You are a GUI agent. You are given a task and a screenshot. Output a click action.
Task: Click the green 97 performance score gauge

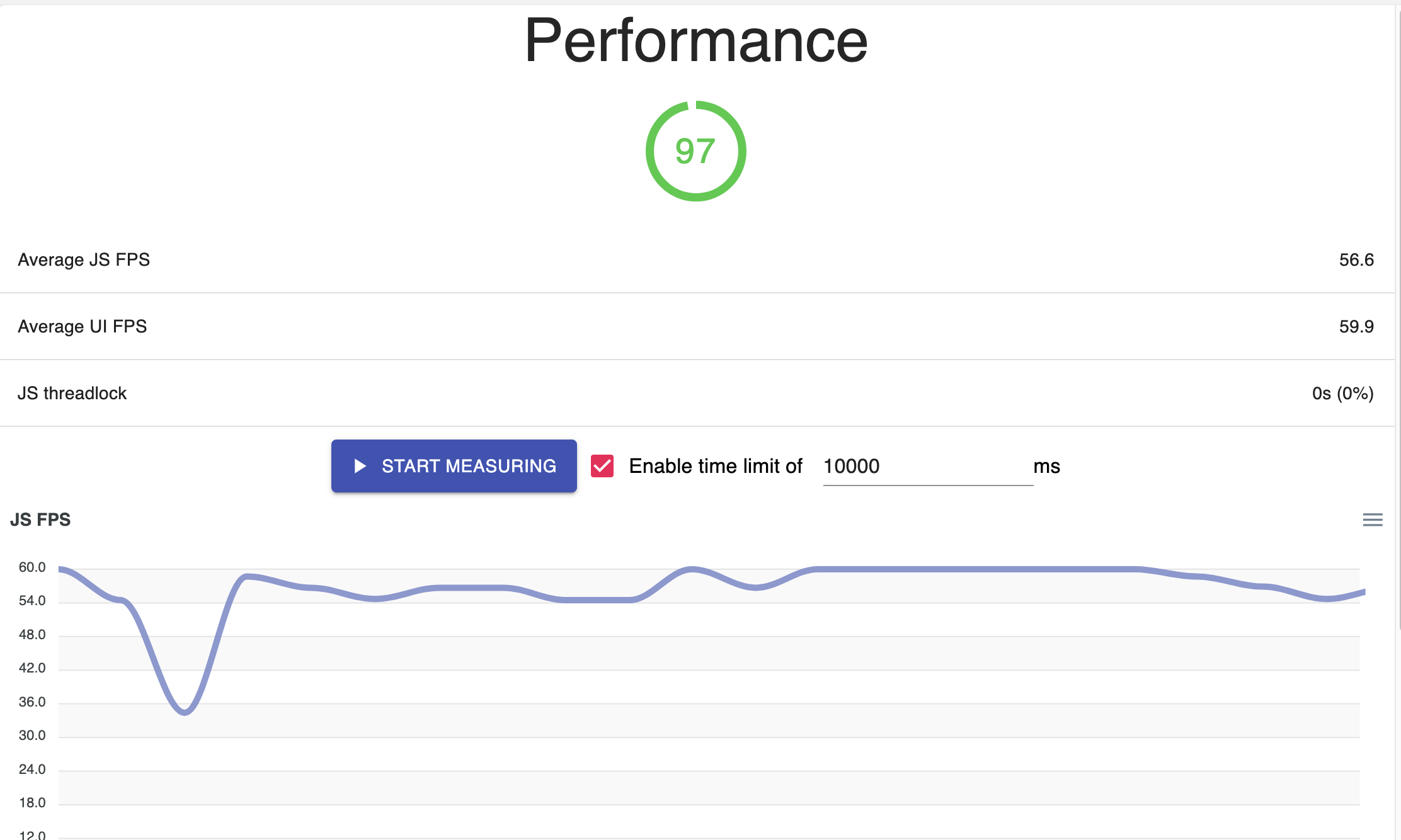coord(695,151)
